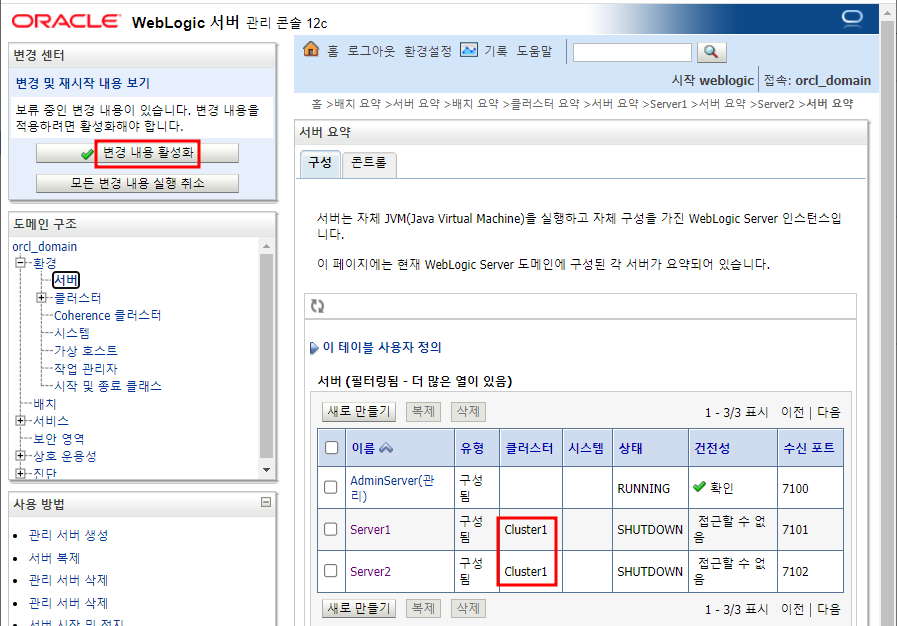Click the 복제 button below the table
The image size is (897, 626).
pos(423,608)
